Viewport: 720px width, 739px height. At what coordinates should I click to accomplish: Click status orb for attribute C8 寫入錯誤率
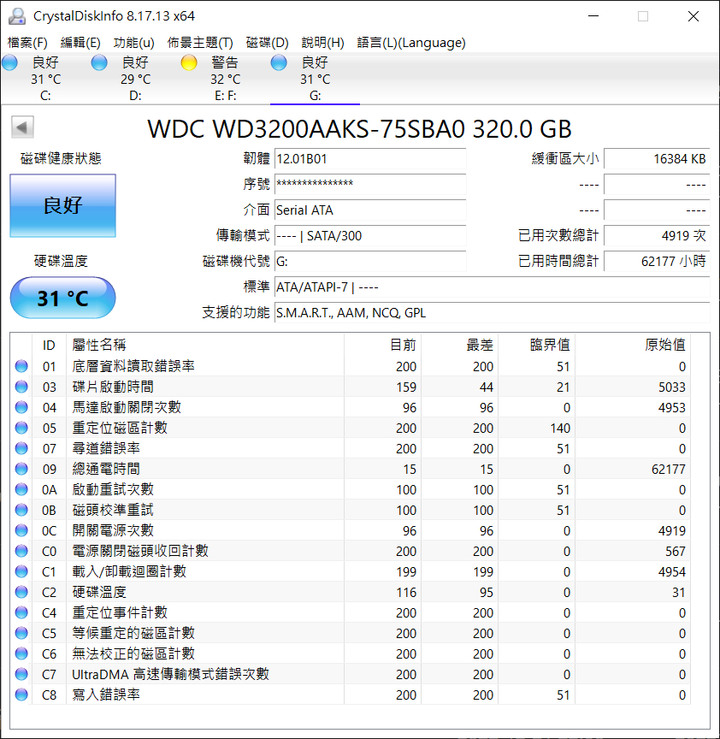point(21,695)
